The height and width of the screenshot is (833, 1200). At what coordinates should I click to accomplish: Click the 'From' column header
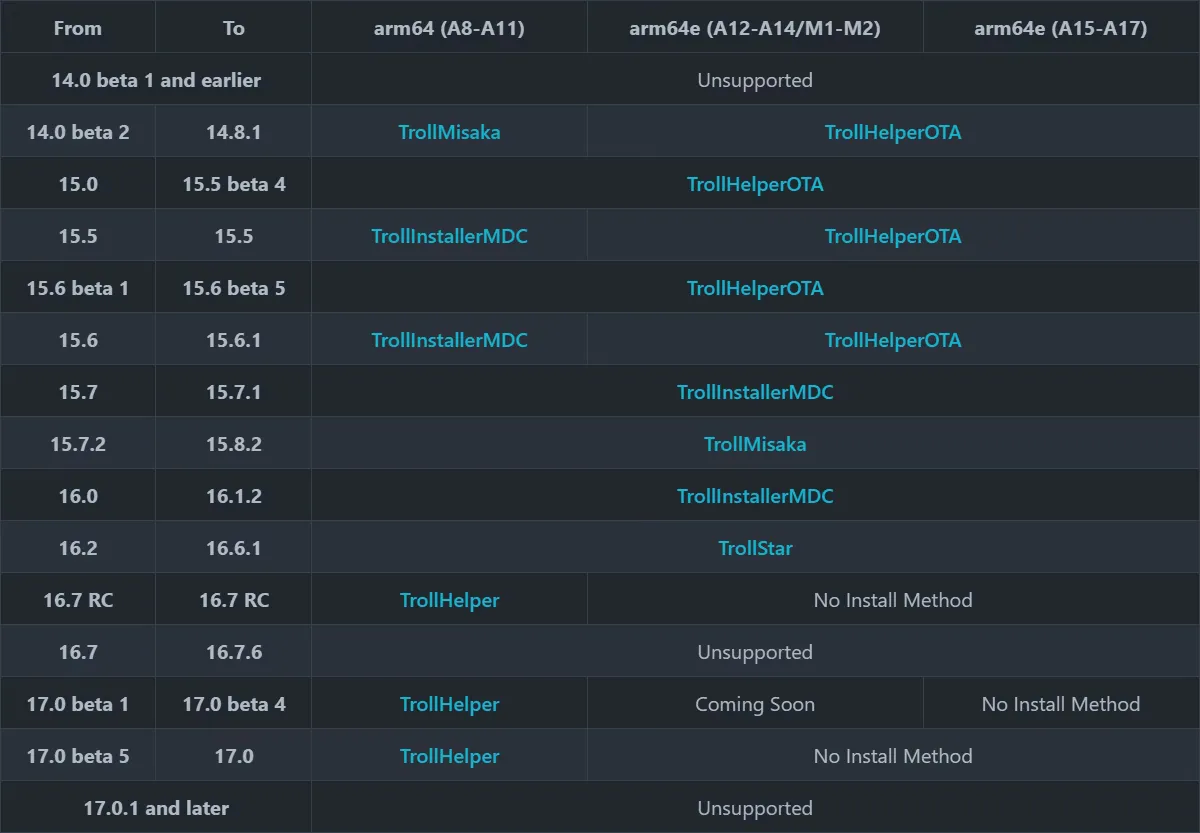[78, 28]
